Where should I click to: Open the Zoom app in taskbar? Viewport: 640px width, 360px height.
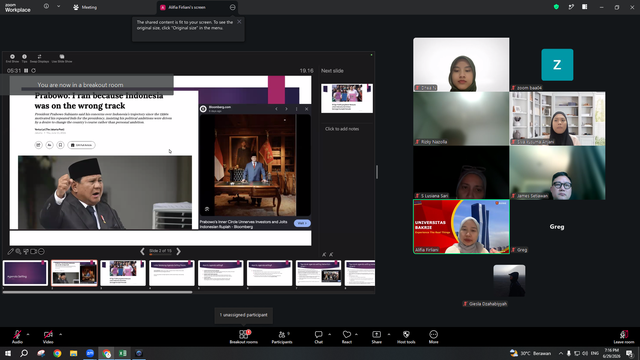(x=90, y=353)
